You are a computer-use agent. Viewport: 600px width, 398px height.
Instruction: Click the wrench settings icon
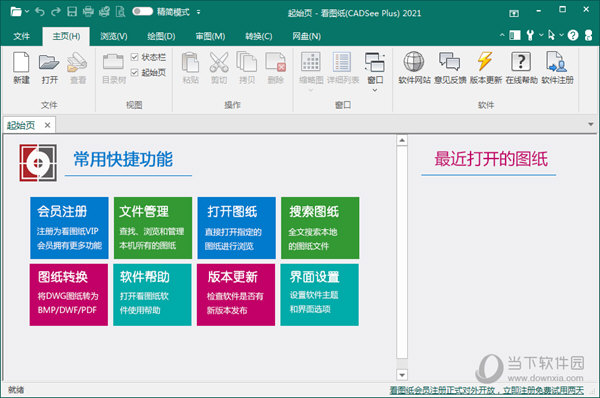[530, 36]
